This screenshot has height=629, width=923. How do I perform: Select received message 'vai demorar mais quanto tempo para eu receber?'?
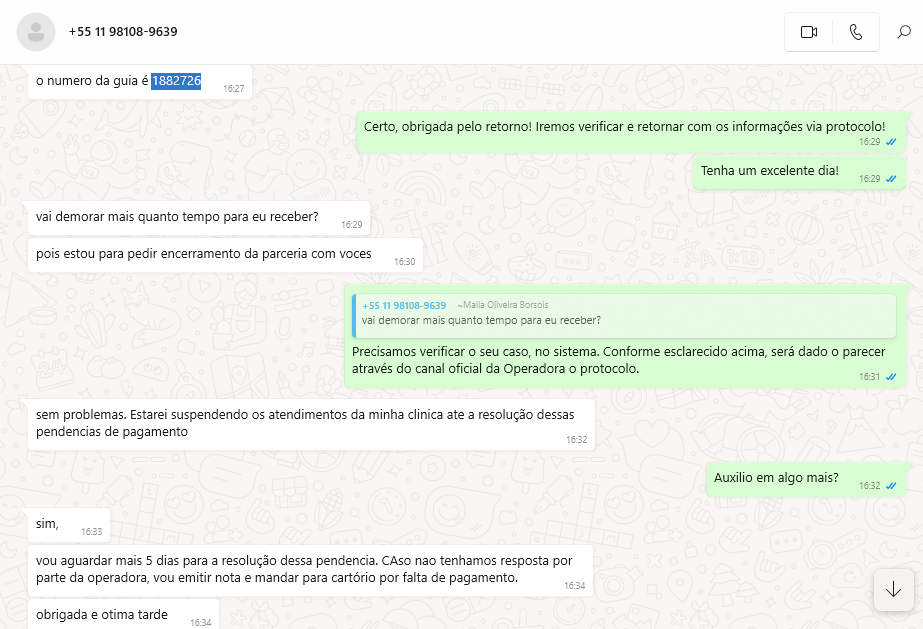pos(199,218)
